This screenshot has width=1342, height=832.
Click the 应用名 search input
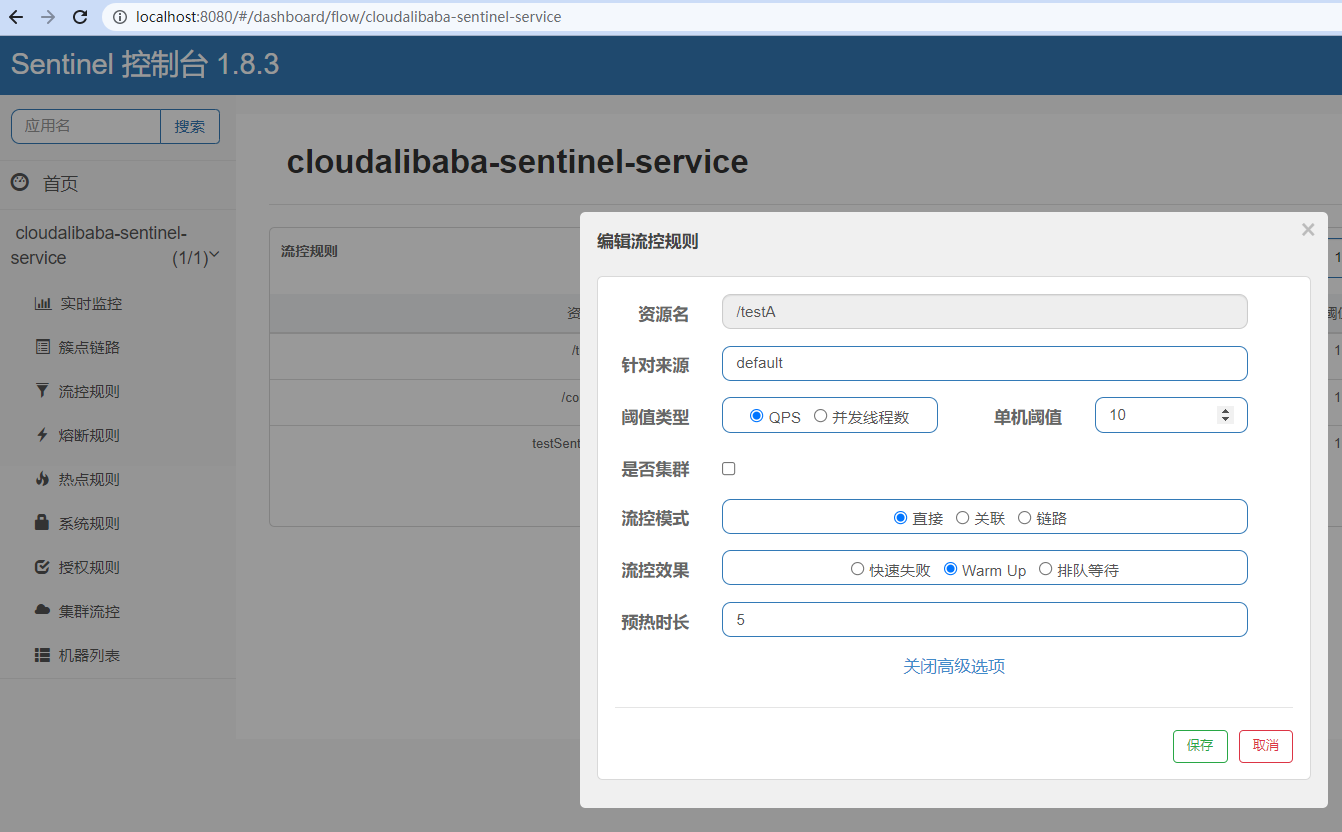click(x=86, y=127)
